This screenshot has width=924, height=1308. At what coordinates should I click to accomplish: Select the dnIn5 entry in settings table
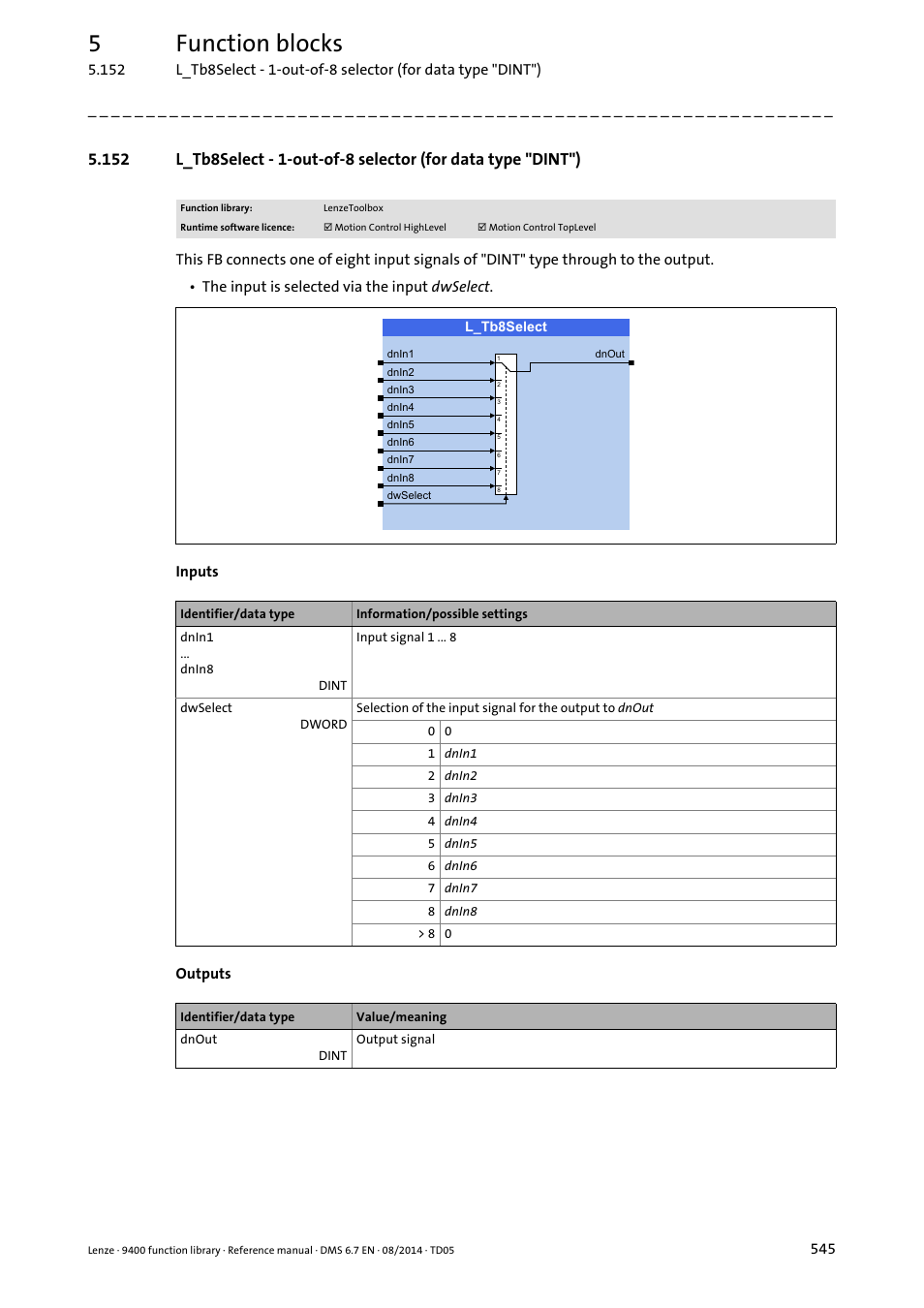[x=461, y=844]
